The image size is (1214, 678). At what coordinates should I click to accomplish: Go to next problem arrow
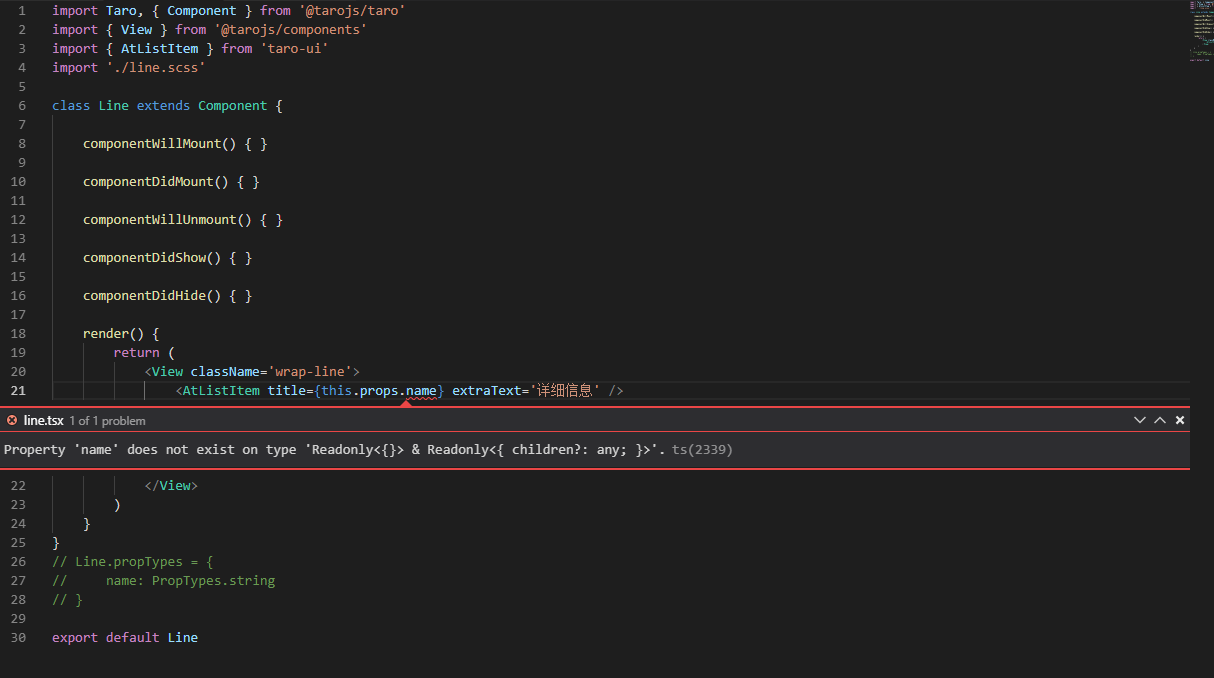click(x=1140, y=420)
